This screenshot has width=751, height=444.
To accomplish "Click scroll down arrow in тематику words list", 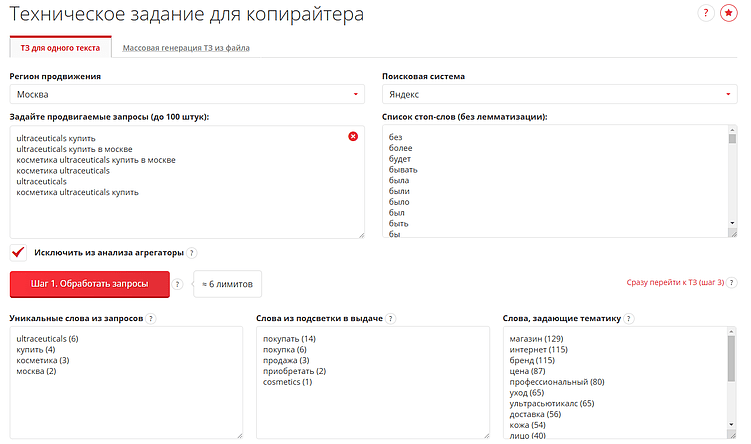I will tap(731, 424).
